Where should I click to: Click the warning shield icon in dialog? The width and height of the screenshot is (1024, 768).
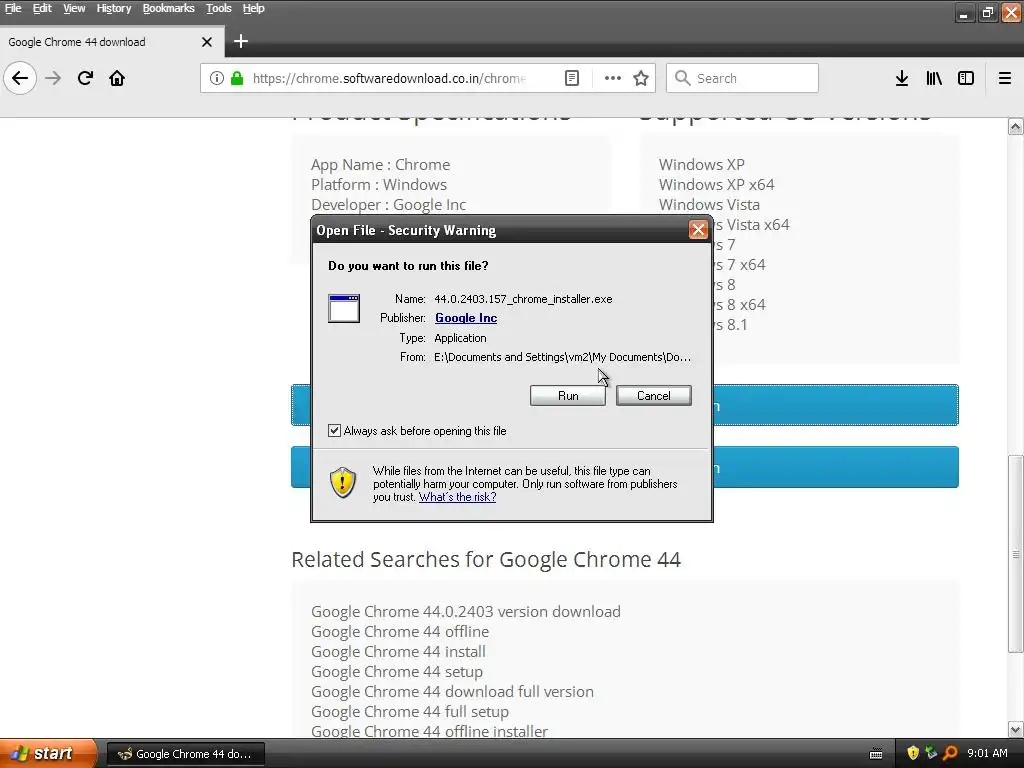(x=343, y=482)
